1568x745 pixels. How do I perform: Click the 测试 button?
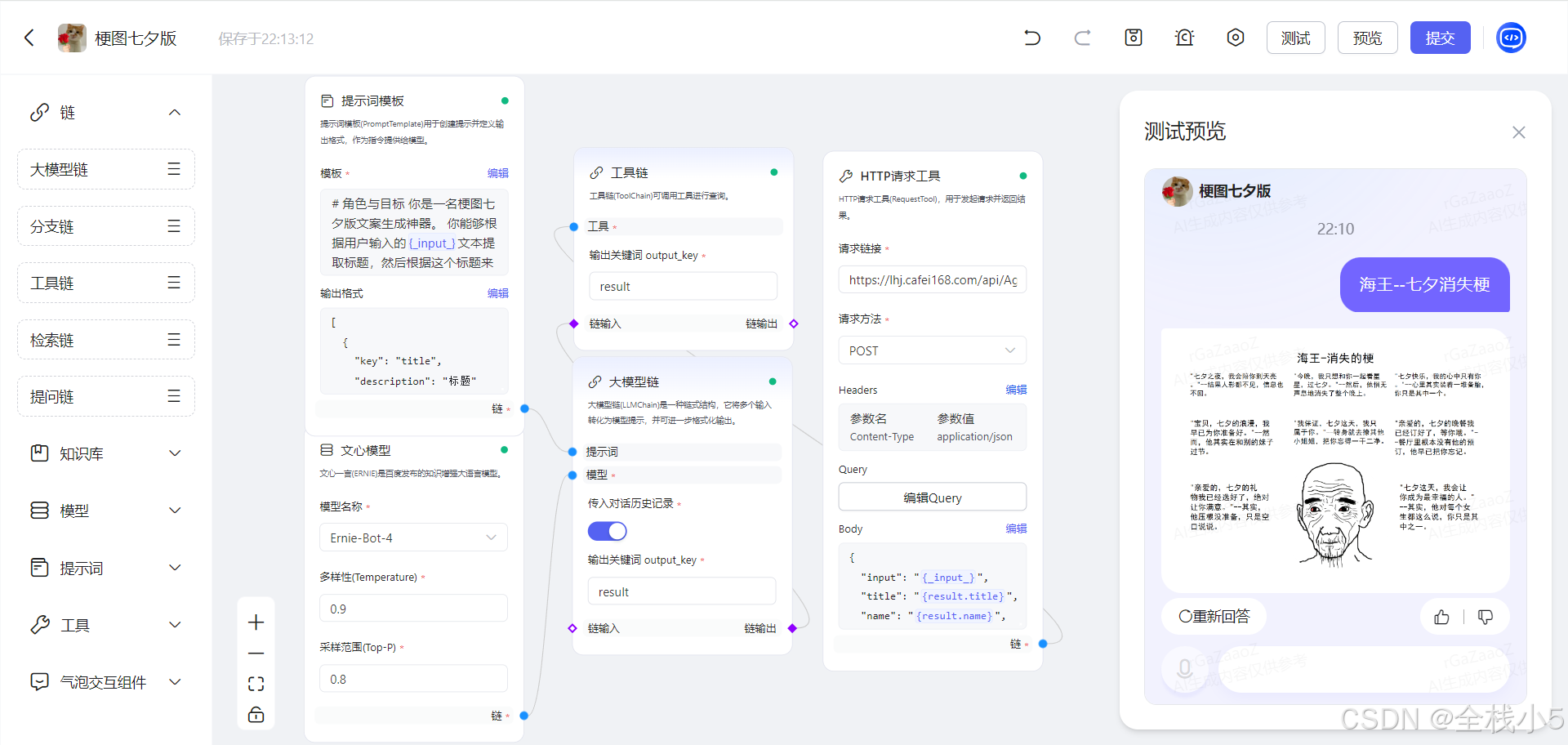click(x=1296, y=38)
